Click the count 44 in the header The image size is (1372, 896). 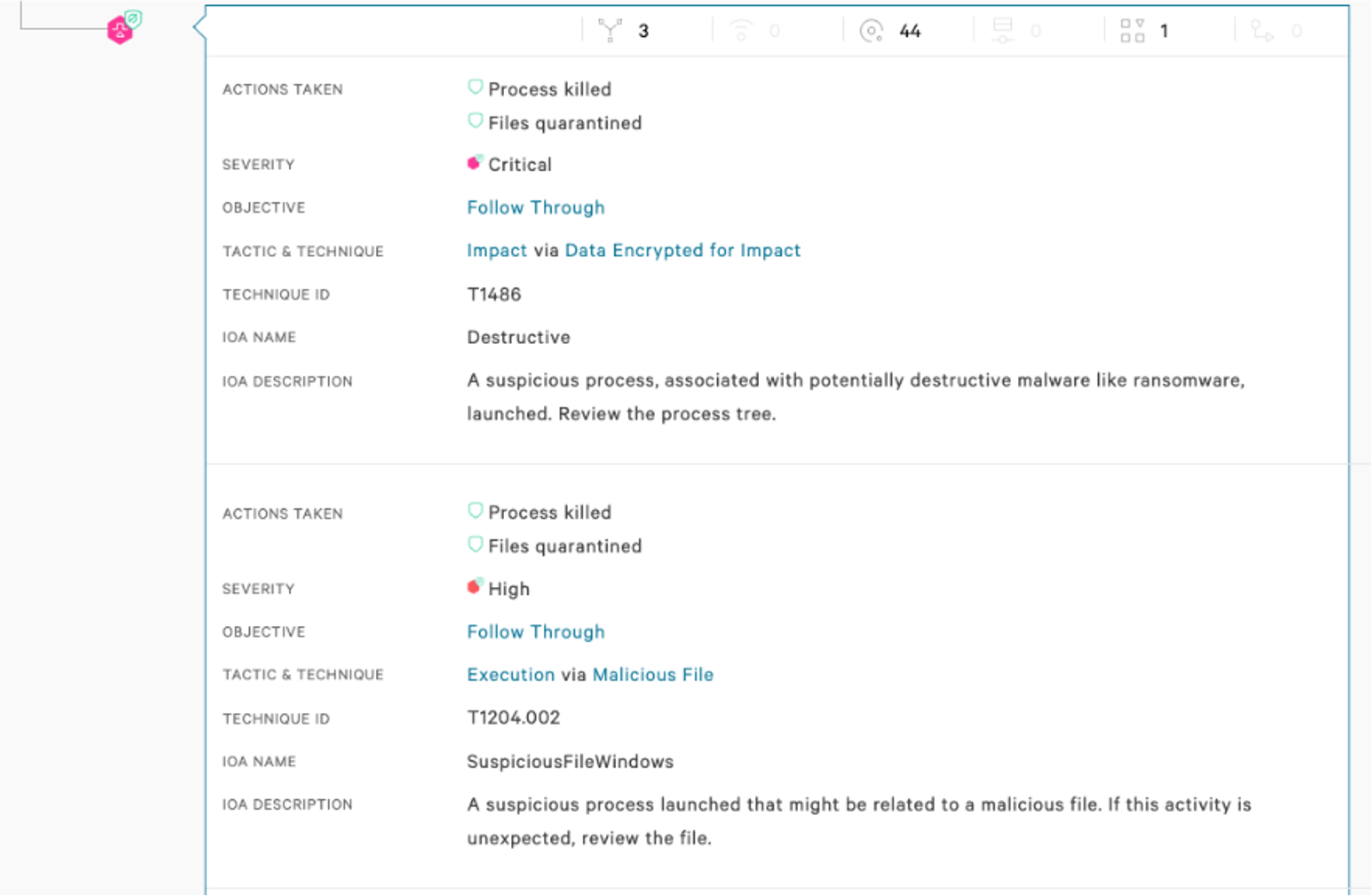[910, 31]
